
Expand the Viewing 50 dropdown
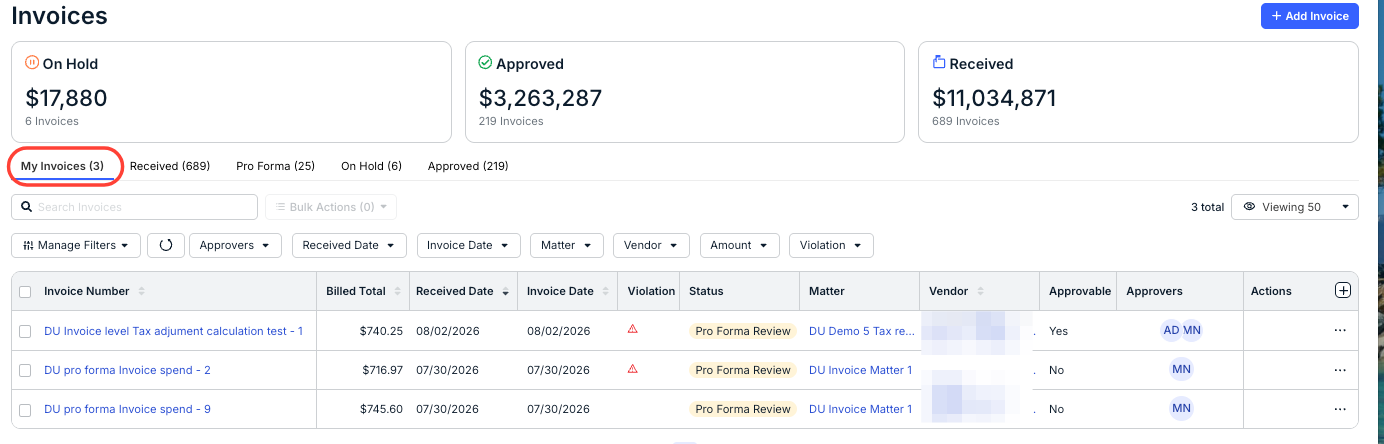coord(1294,207)
